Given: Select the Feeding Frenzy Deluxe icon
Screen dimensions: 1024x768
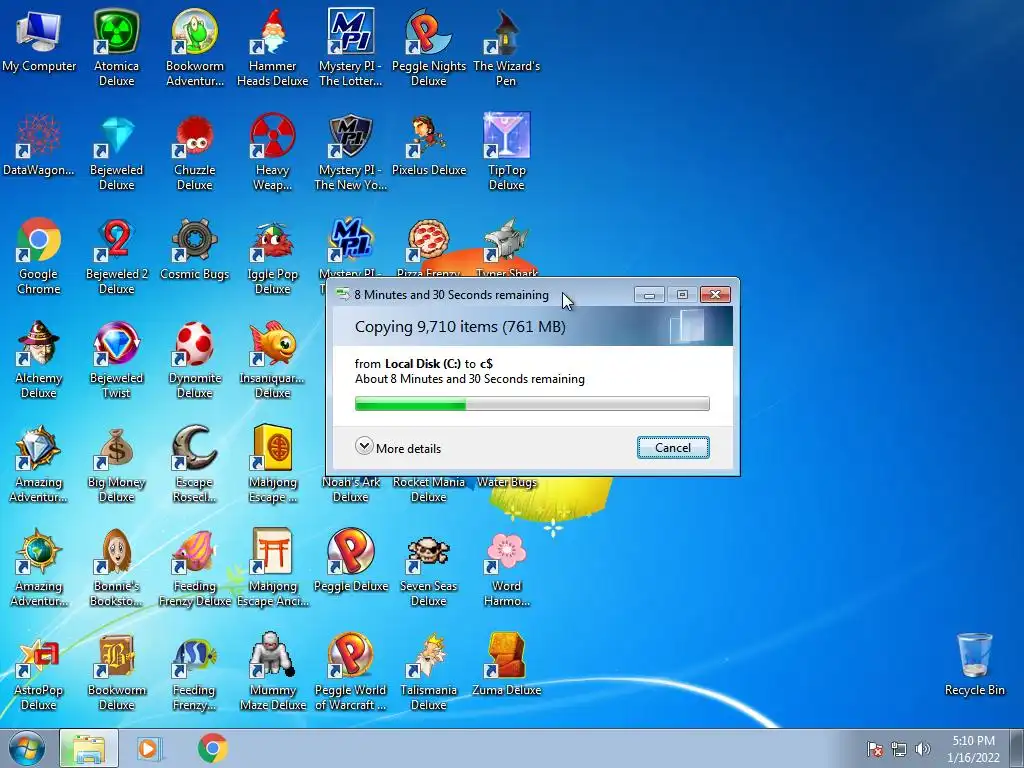Looking at the screenshot, I should pos(195,568).
